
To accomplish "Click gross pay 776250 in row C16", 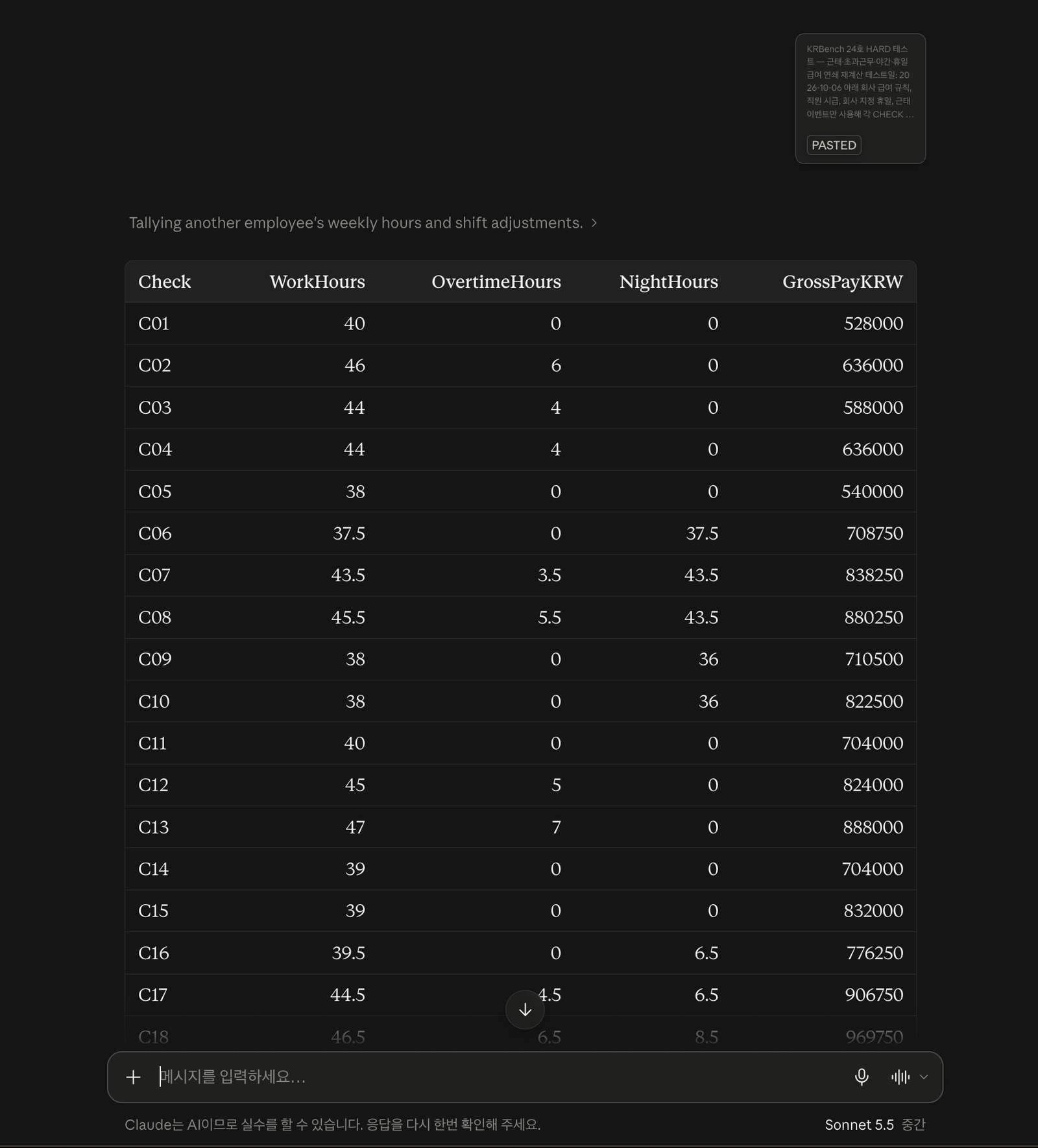I will (875, 953).
